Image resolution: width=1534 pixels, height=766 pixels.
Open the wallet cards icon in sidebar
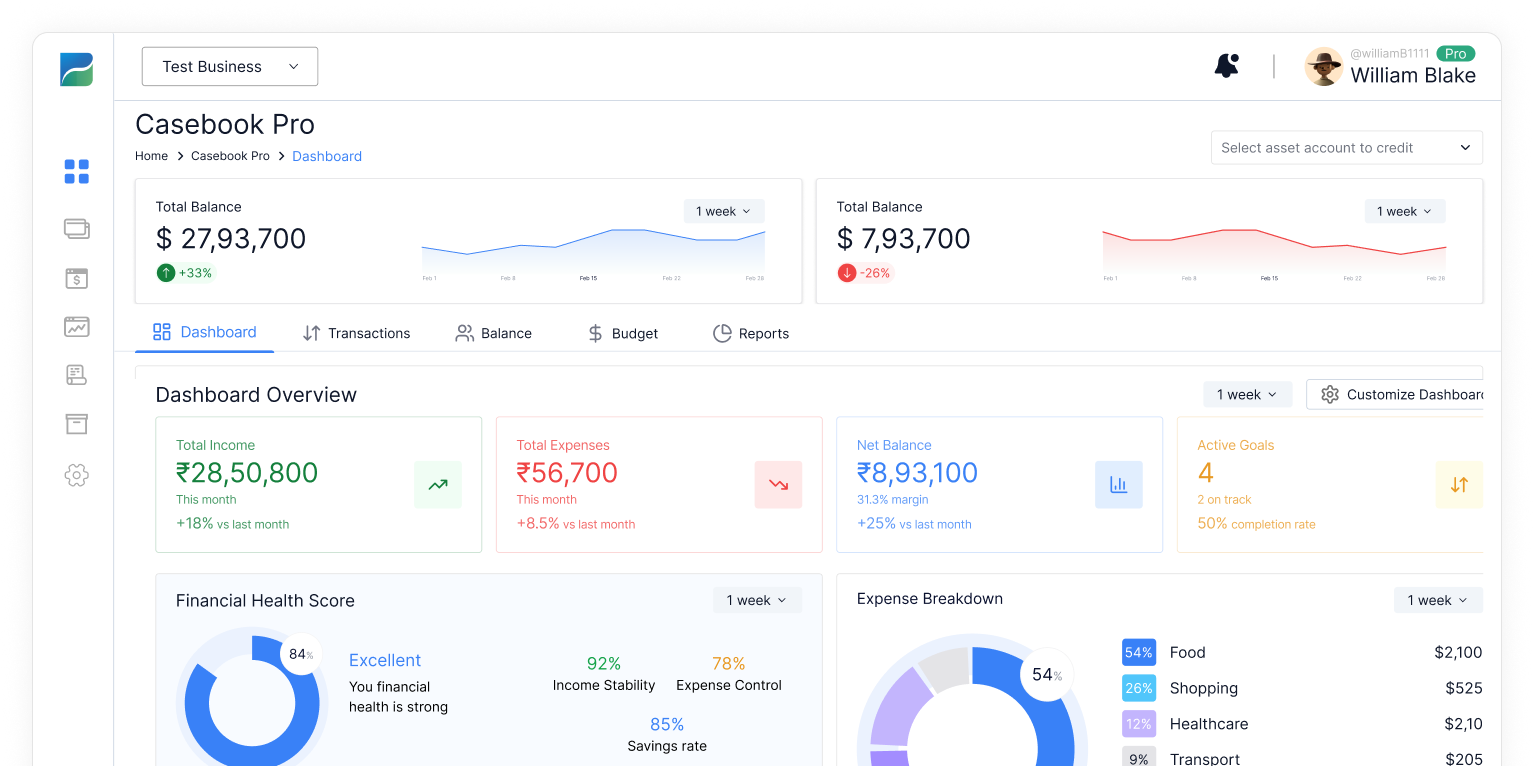coord(77,229)
